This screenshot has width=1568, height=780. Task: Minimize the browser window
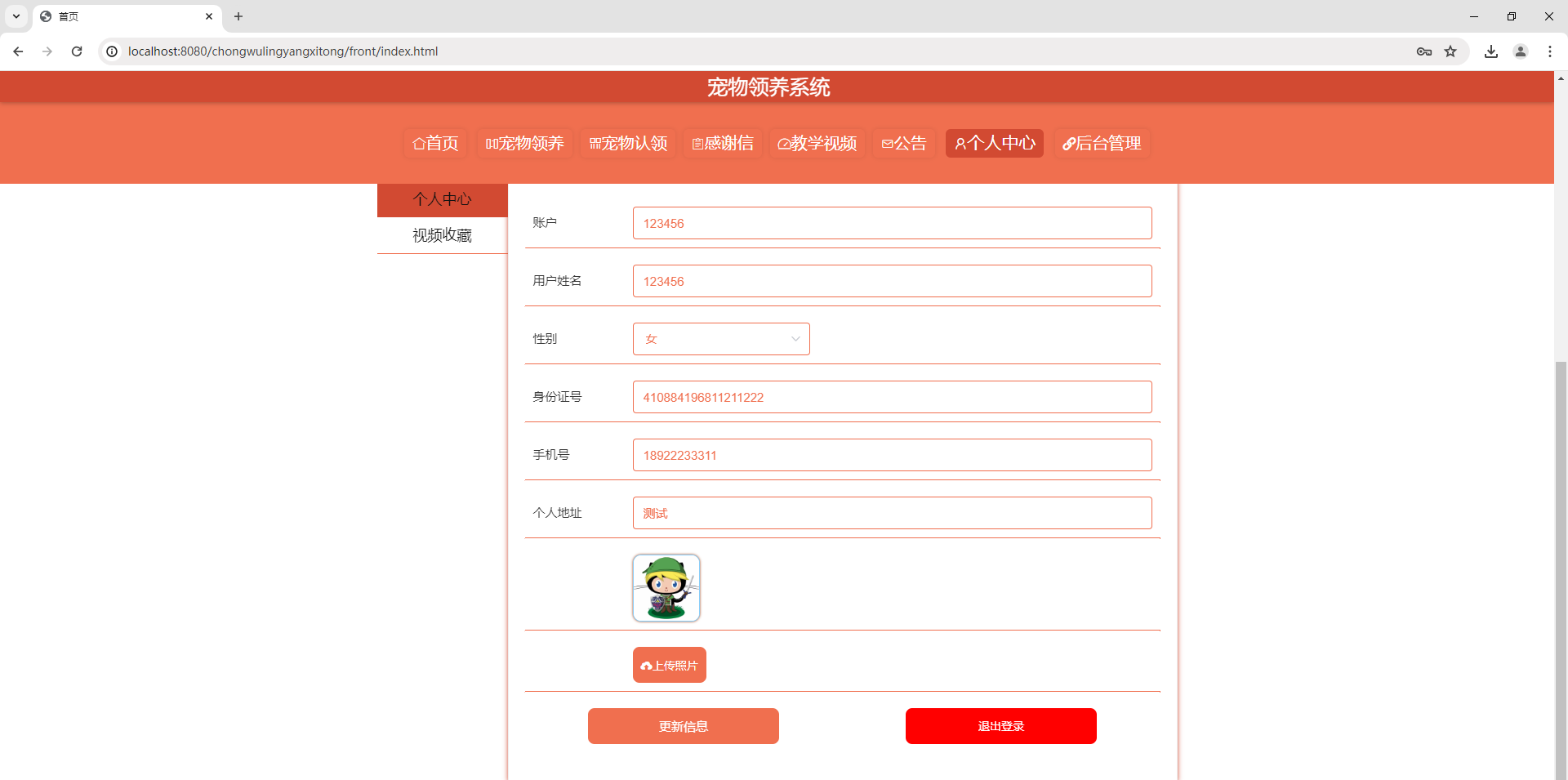coord(1474,16)
